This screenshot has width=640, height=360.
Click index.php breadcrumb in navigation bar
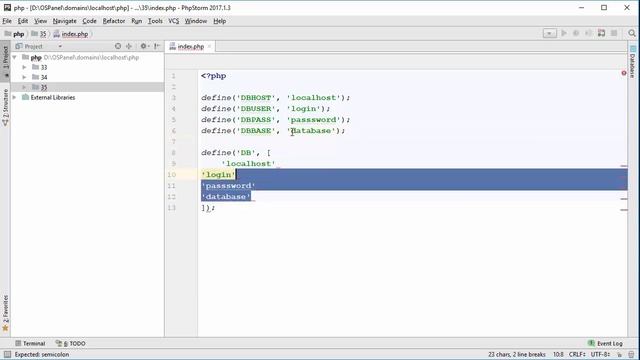71,34
